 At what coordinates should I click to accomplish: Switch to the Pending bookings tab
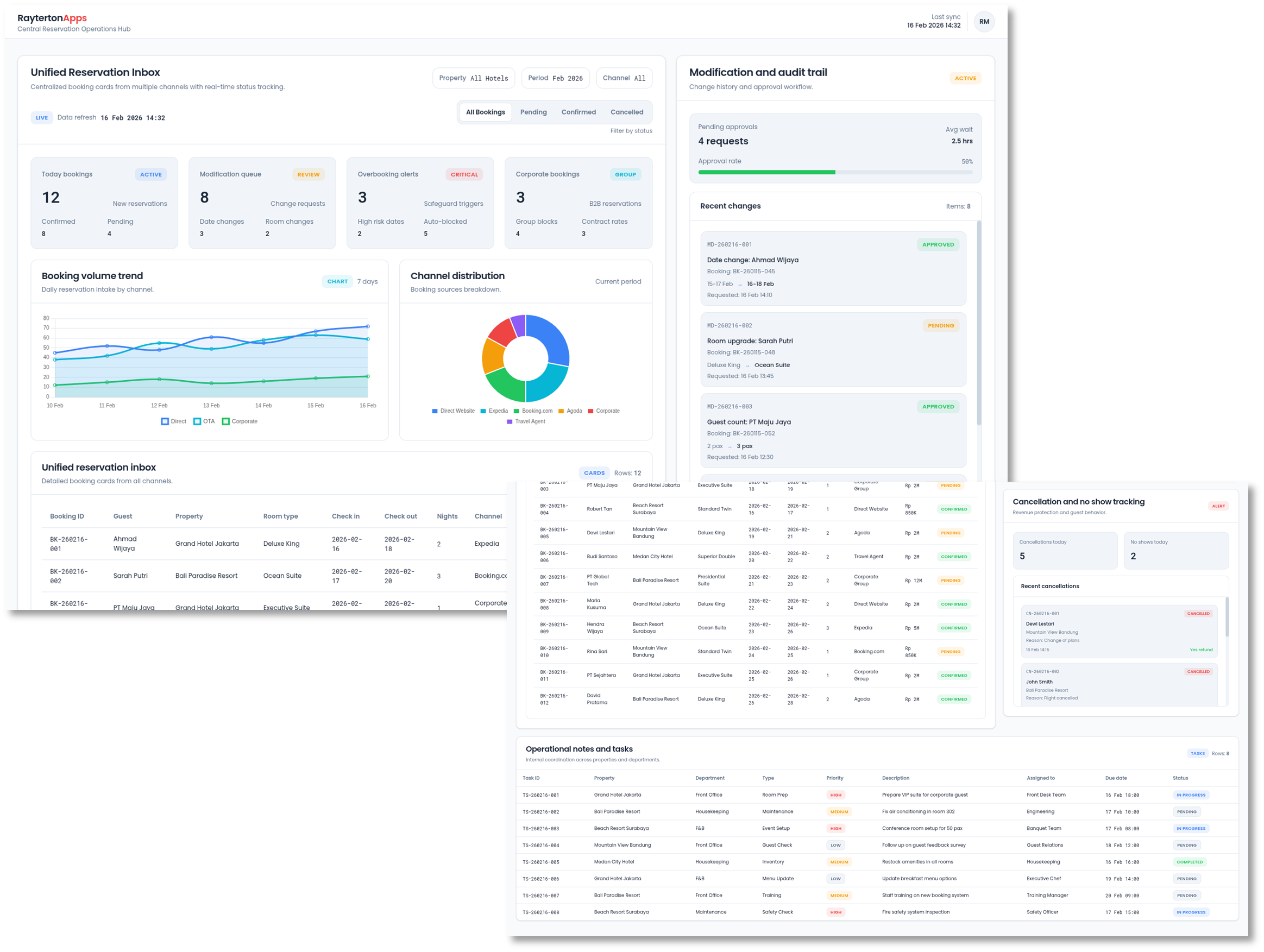coord(533,112)
